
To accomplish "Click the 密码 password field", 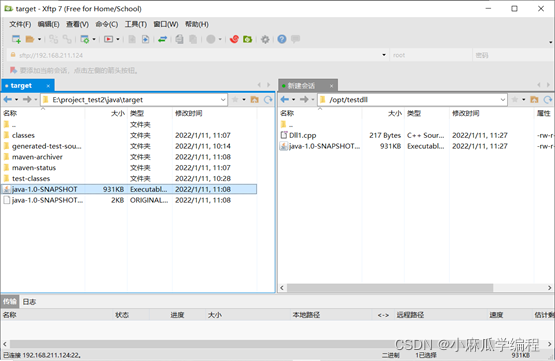I will (x=513, y=55).
